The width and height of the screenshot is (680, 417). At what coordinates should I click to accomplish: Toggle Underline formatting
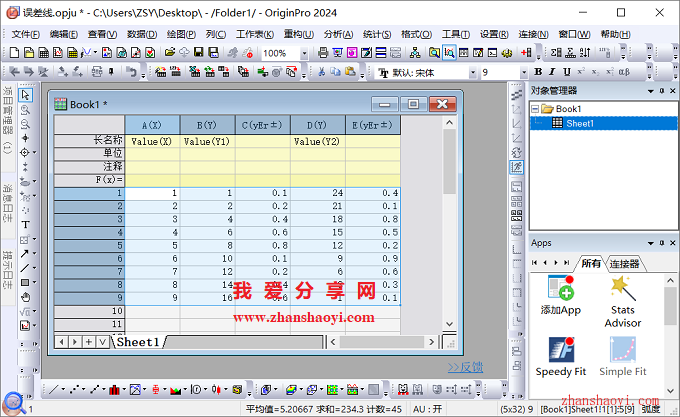pyautogui.click(x=566, y=72)
